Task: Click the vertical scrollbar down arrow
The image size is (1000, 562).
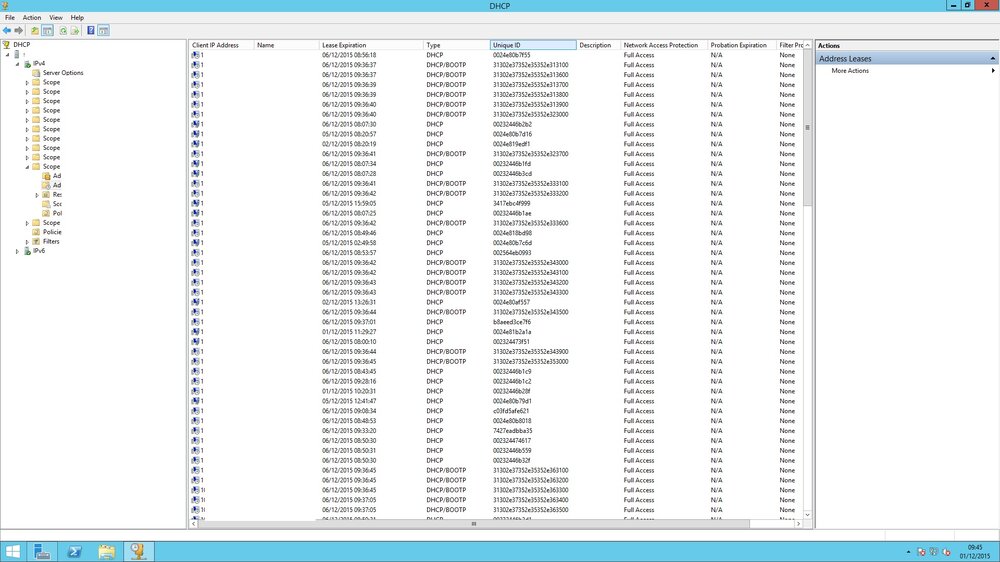Action: click(x=807, y=515)
